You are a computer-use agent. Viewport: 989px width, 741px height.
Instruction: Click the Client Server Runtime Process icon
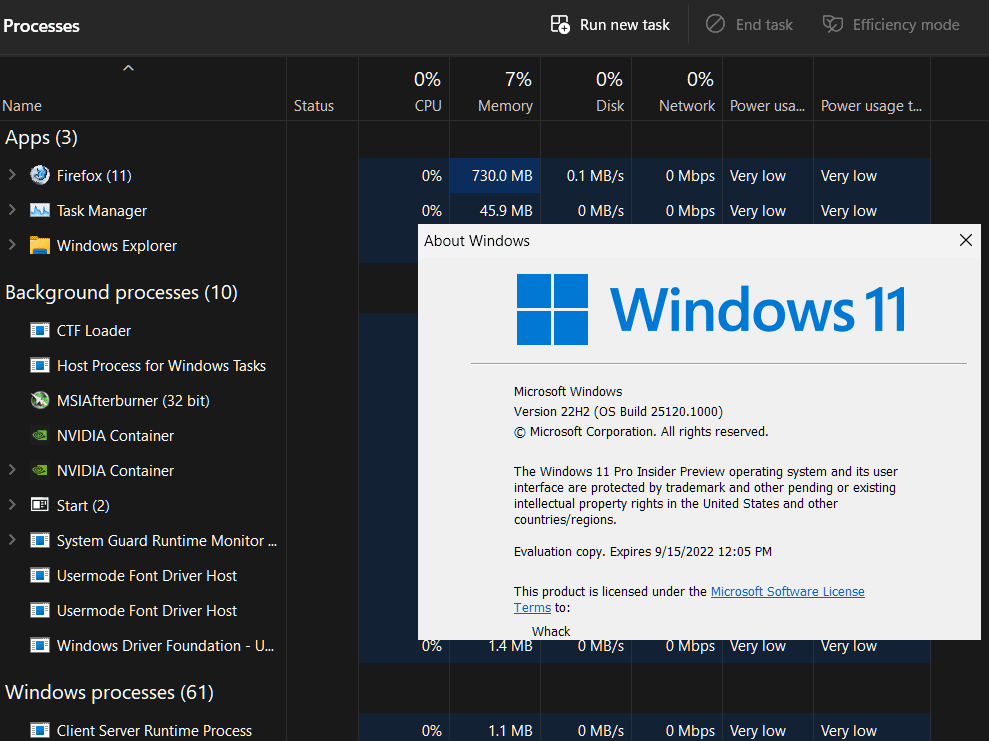(x=40, y=730)
